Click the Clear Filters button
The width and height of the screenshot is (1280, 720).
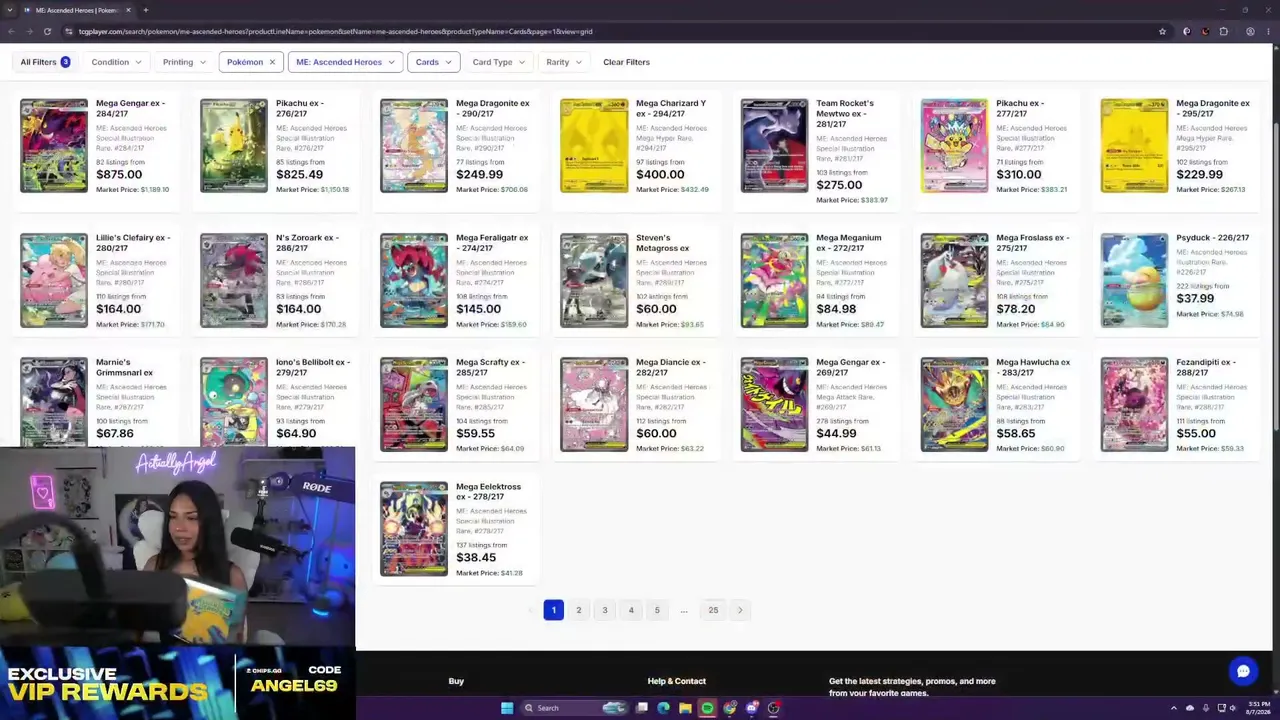point(626,62)
